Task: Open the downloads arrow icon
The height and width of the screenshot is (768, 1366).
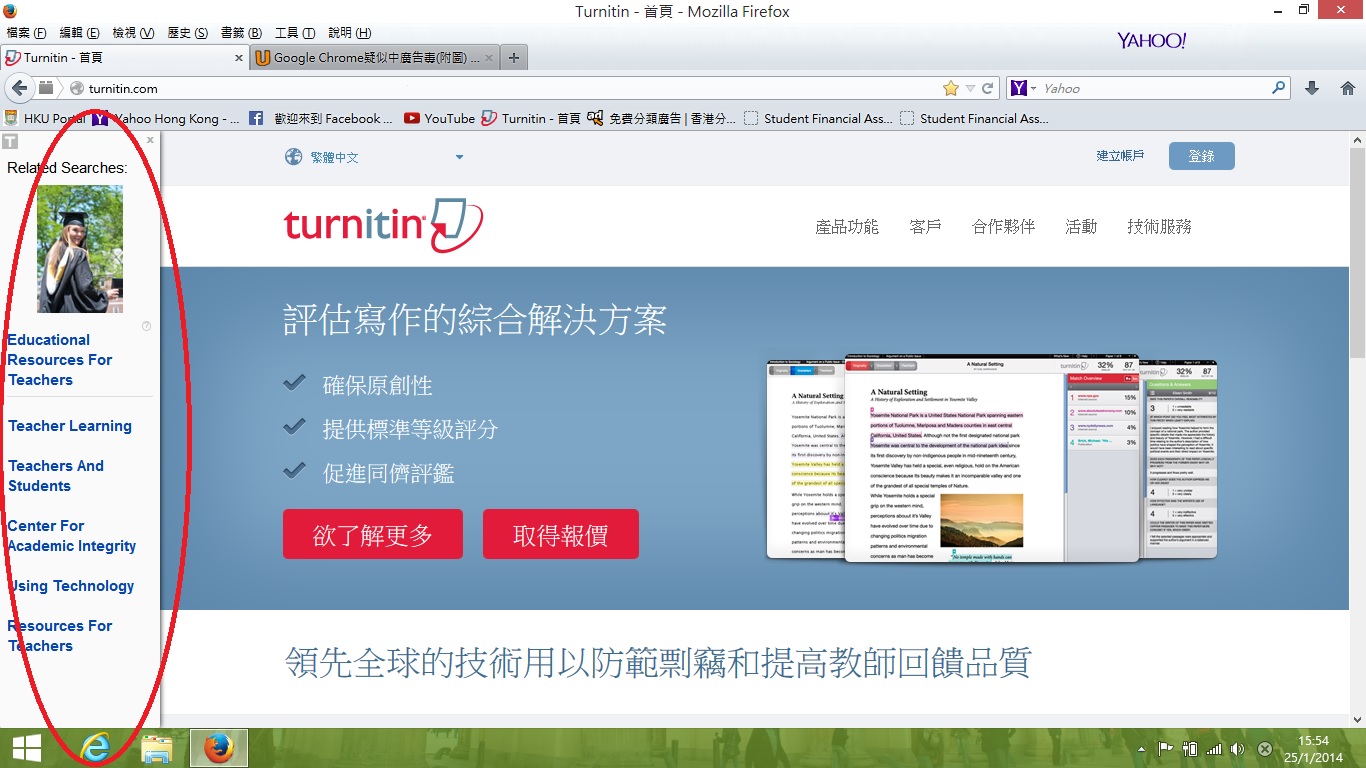Action: tap(1312, 88)
